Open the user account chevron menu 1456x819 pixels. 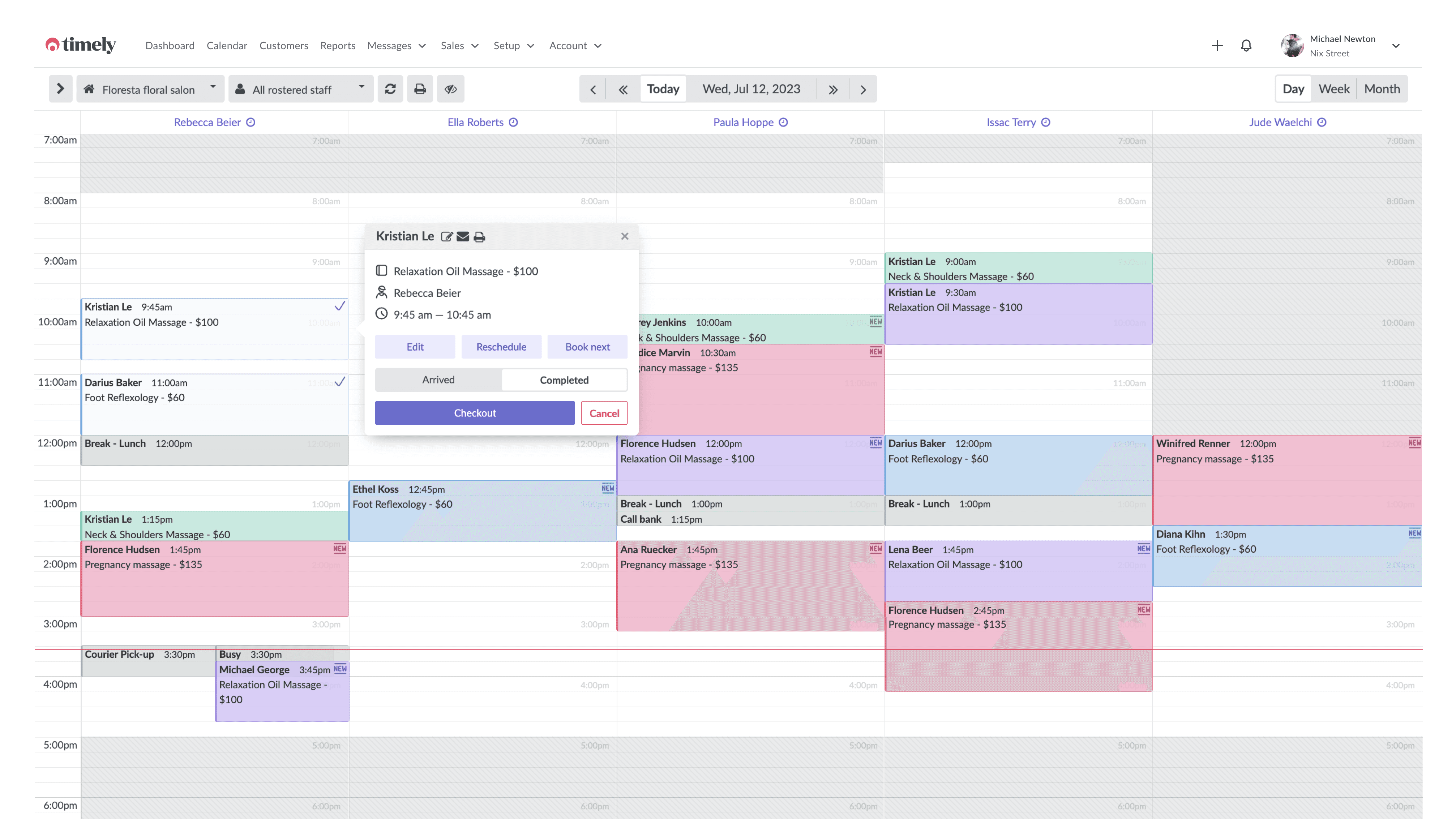1396,46
